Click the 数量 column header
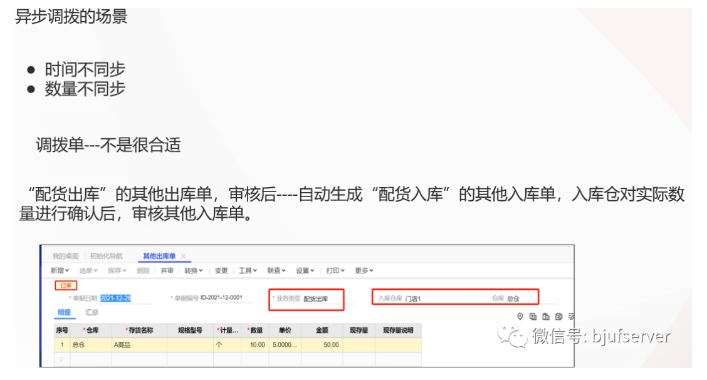The image size is (707, 380). [x=255, y=330]
